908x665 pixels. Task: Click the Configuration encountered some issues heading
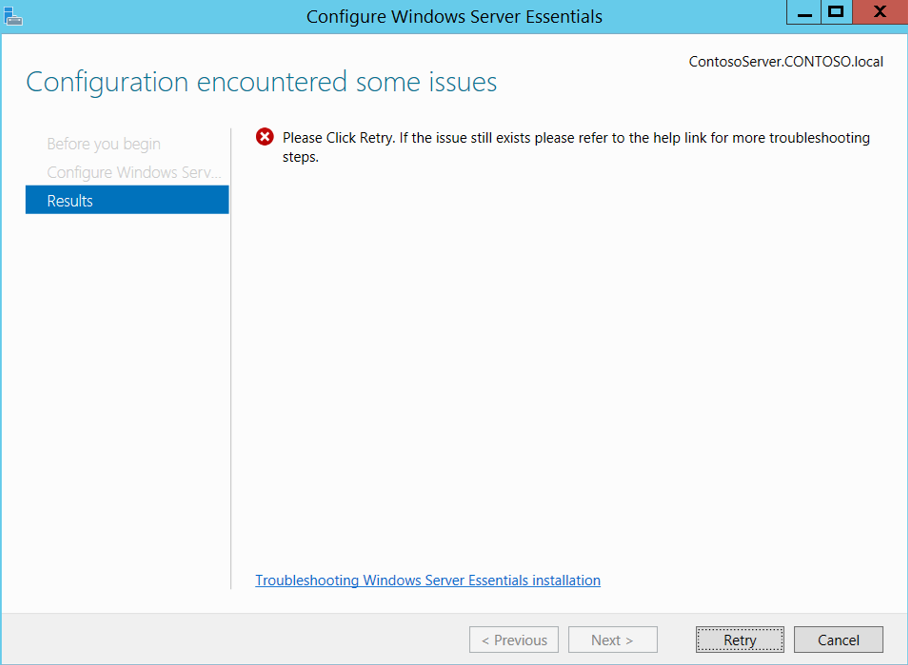tap(261, 82)
